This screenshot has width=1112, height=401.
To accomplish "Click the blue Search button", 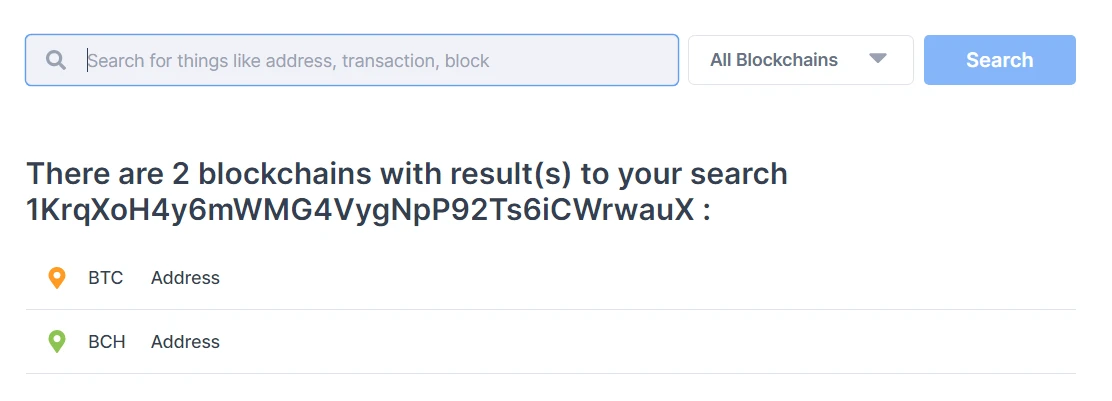I will (x=999, y=60).
